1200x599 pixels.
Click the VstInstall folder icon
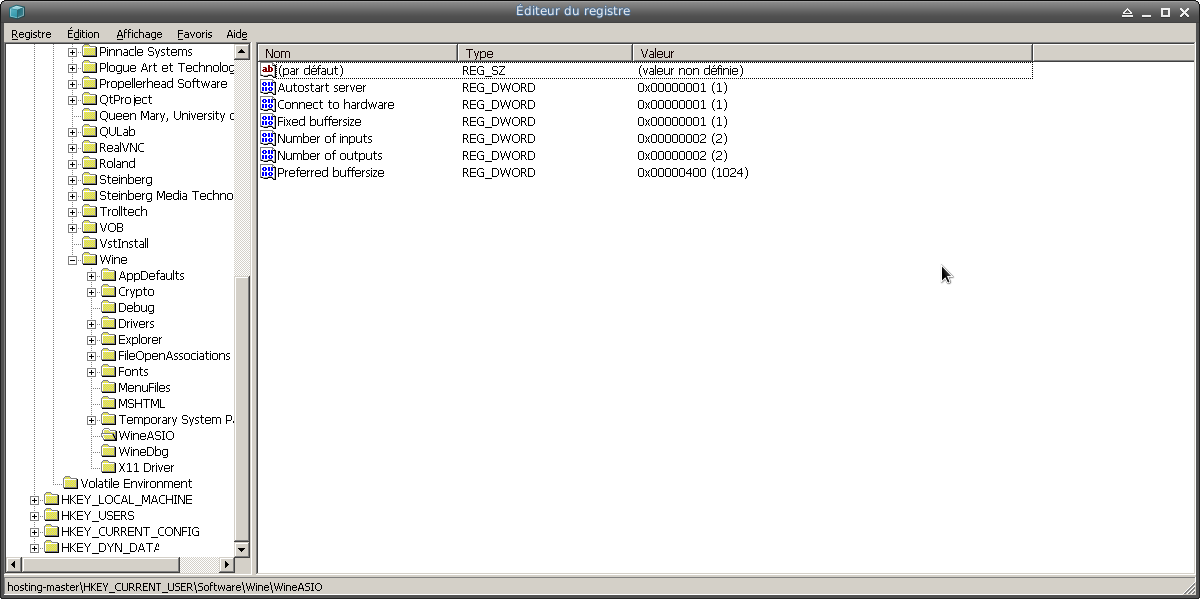coord(89,244)
